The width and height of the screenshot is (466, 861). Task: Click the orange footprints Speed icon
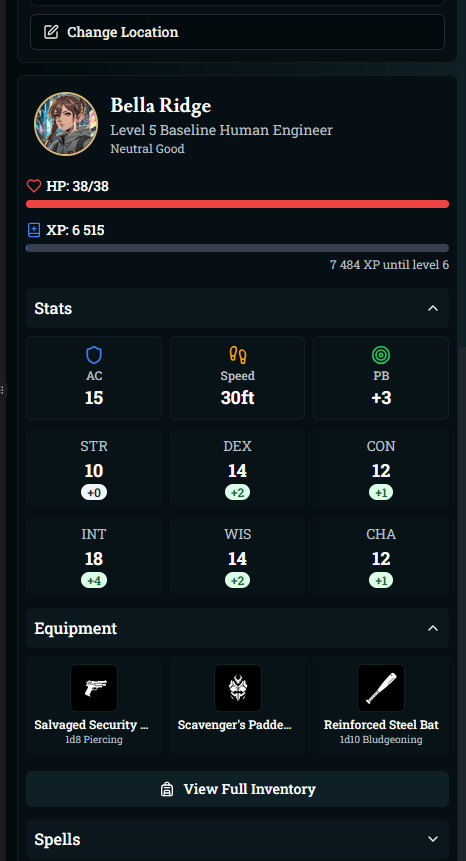pyautogui.click(x=238, y=355)
